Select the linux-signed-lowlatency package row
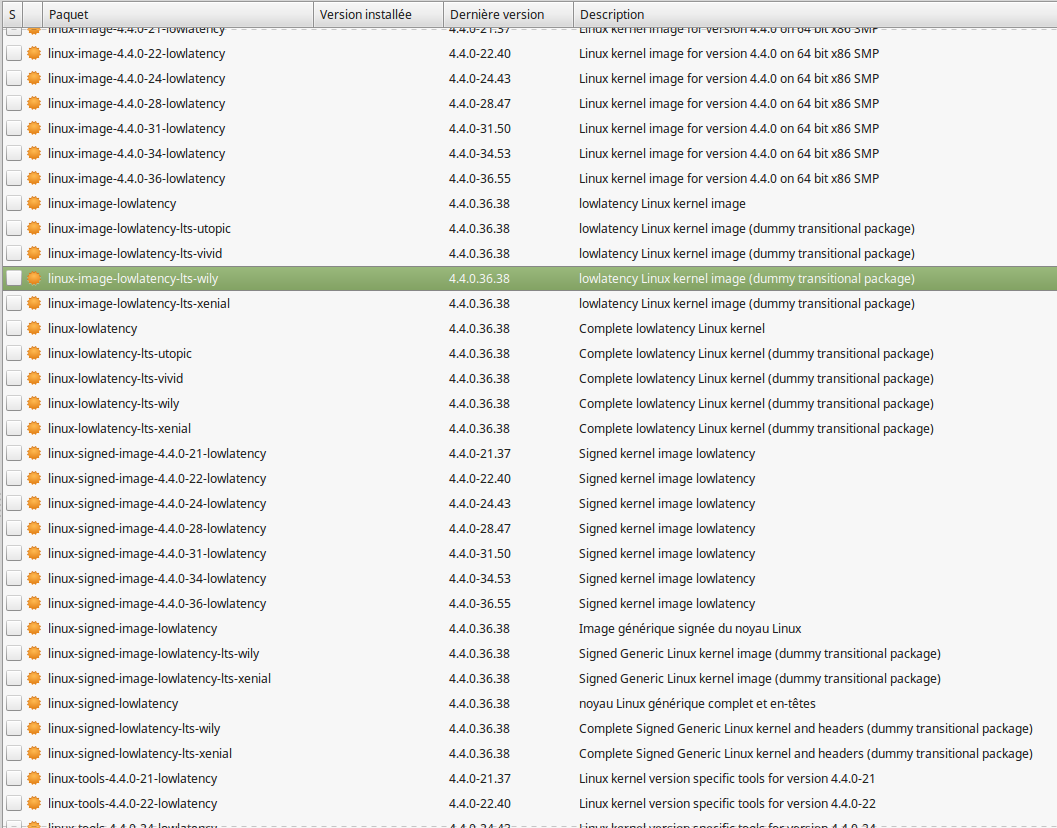Viewport: 1057px width, 828px height. pyautogui.click(x=530, y=703)
